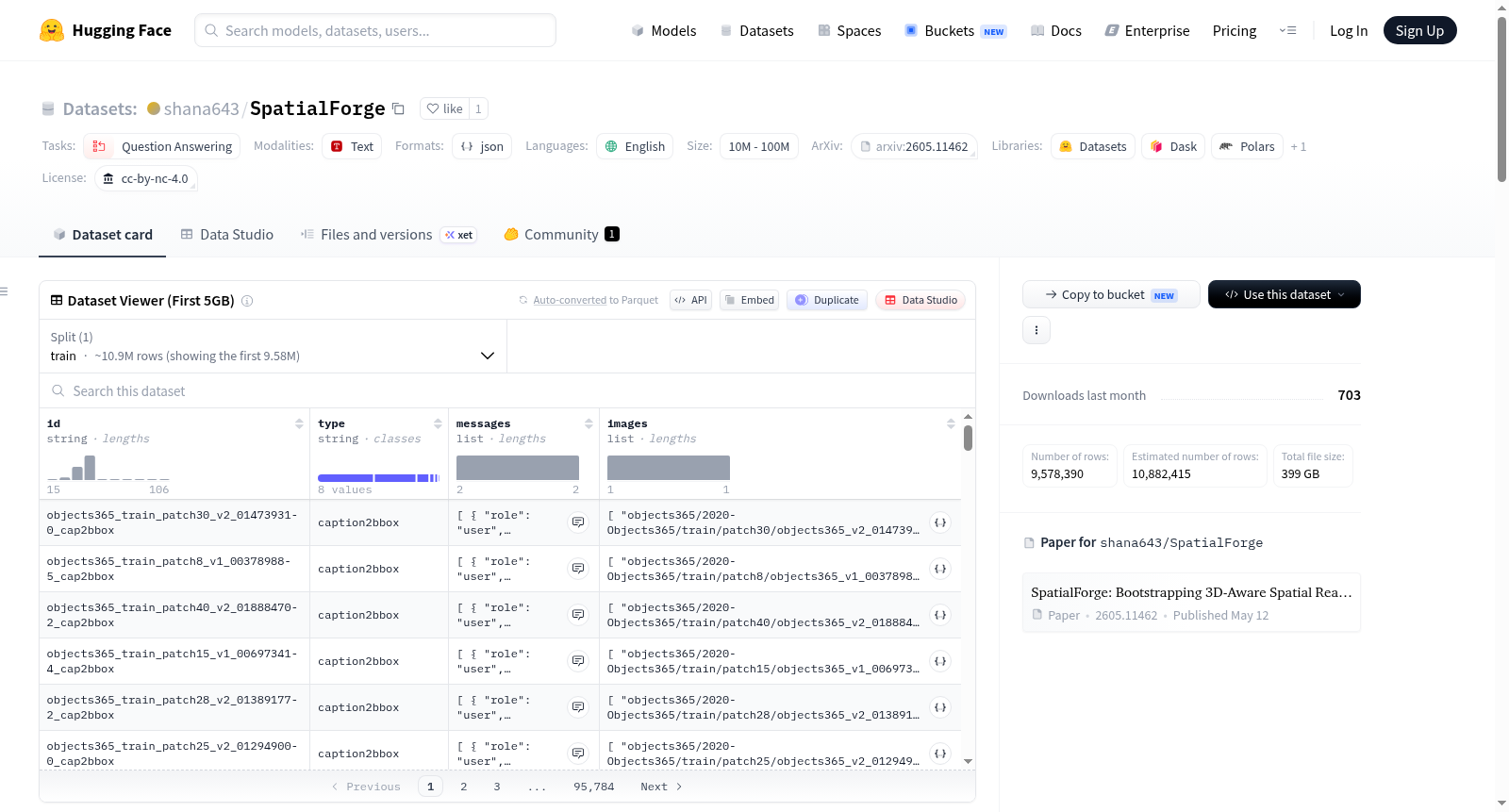
Task: Open the Files and versions tab
Action: point(389,235)
